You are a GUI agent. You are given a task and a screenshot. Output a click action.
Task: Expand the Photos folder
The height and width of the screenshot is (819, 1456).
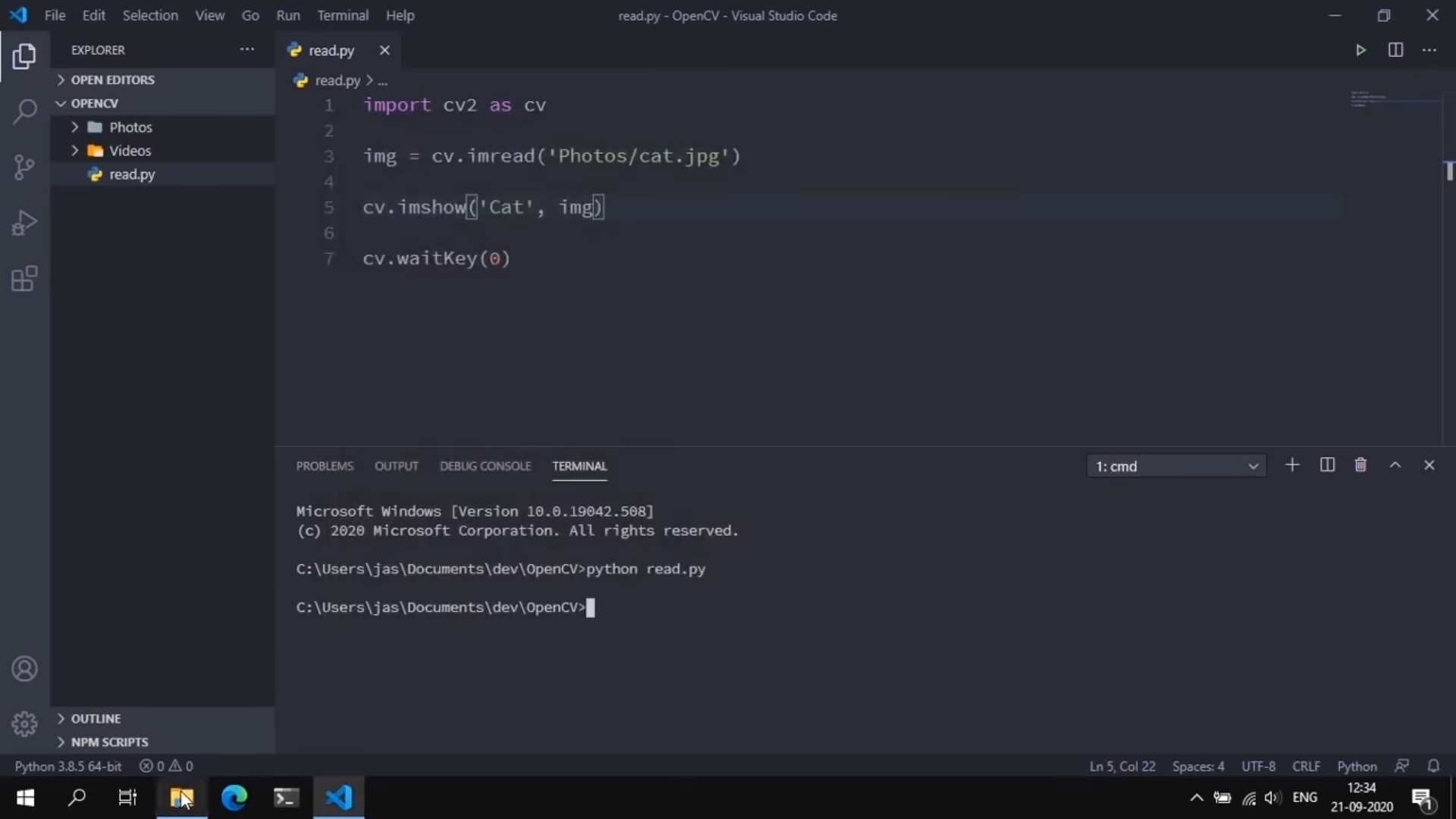pos(130,127)
